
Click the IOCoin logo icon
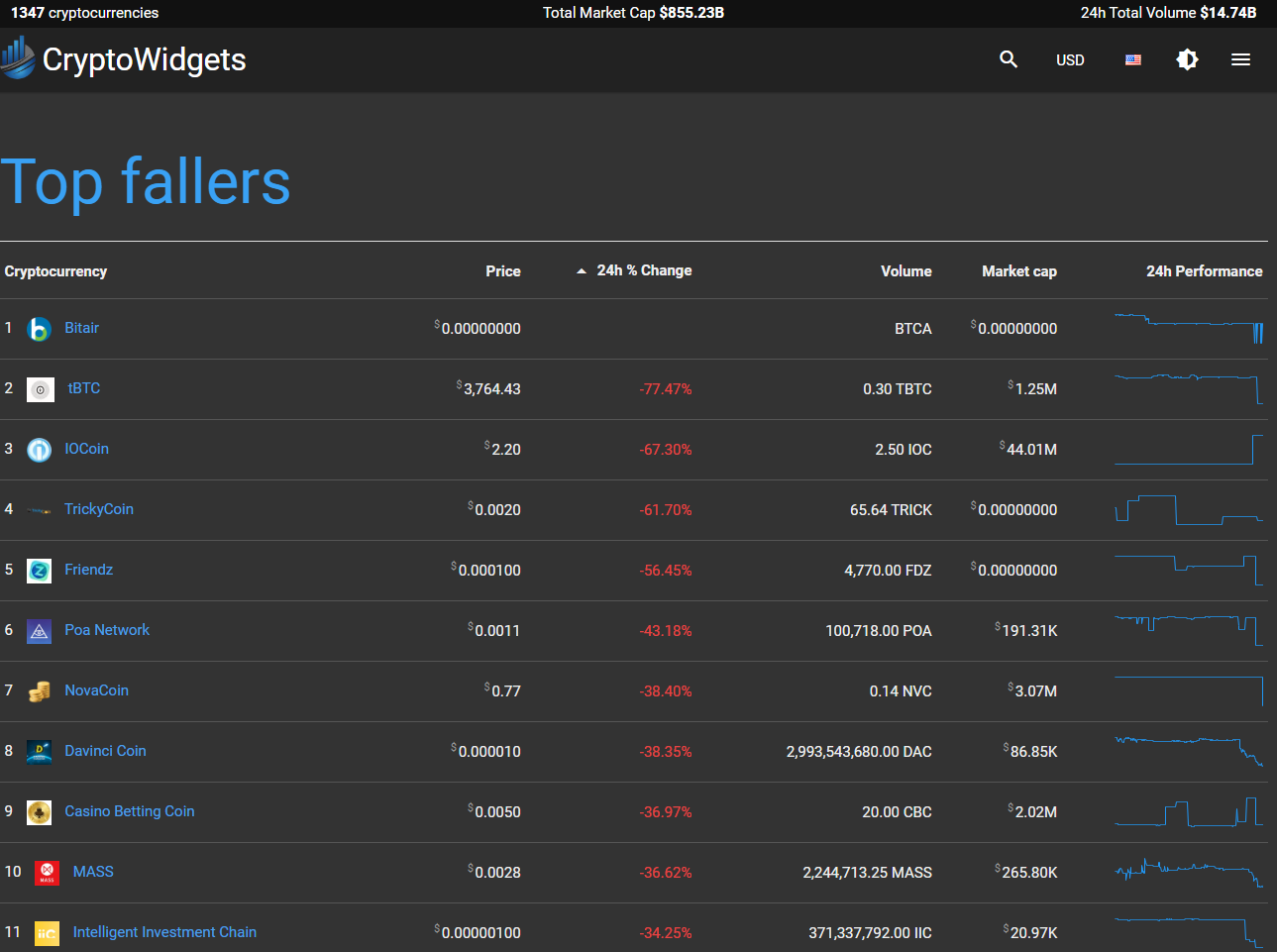39,450
